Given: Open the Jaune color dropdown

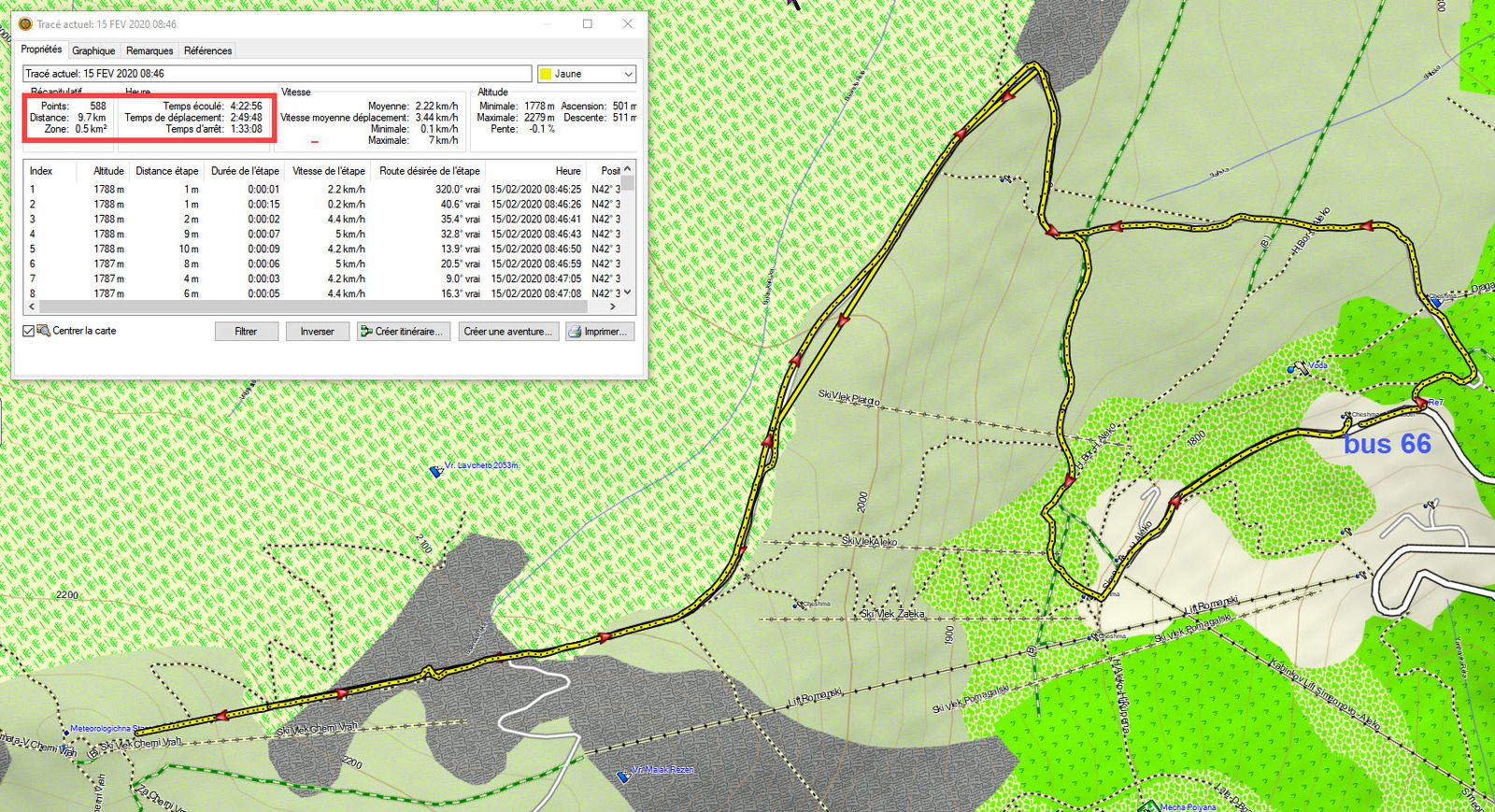Looking at the screenshot, I should tap(587, 74).
